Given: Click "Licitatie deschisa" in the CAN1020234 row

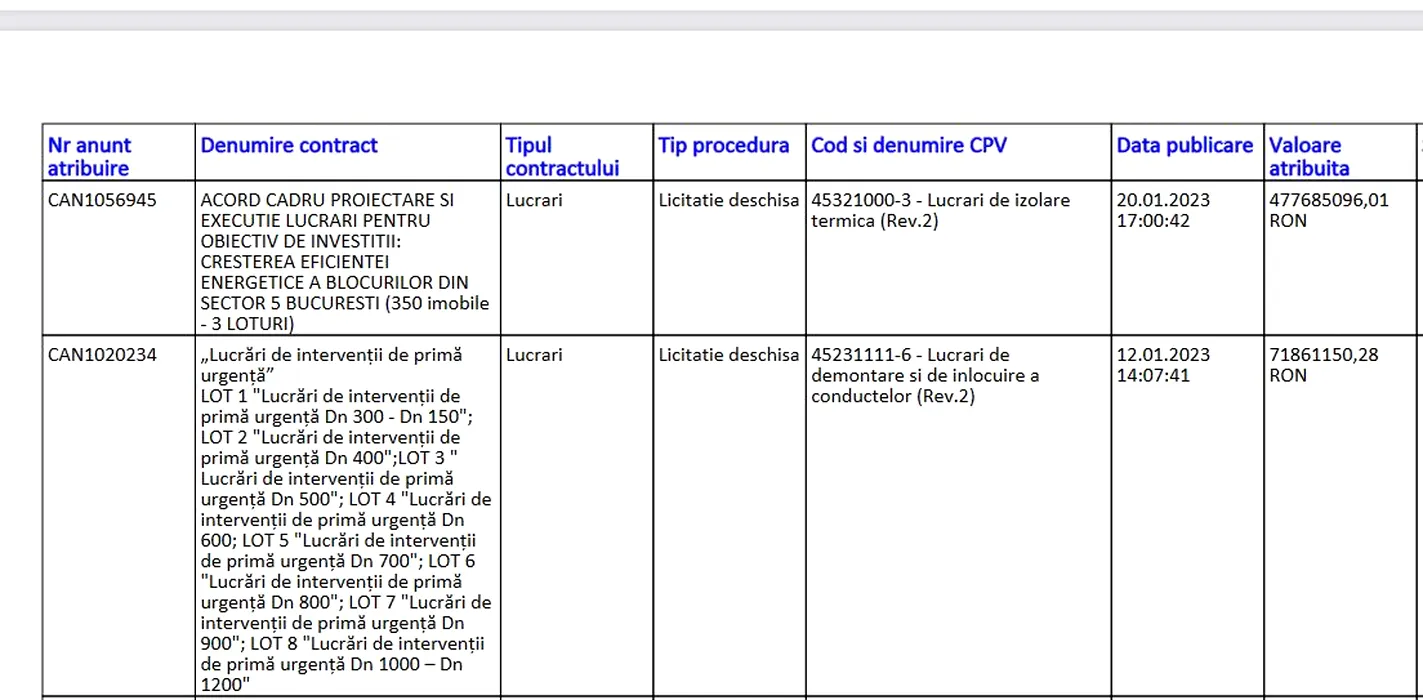Looking at the screenshot, I should (x=728, y=355).
